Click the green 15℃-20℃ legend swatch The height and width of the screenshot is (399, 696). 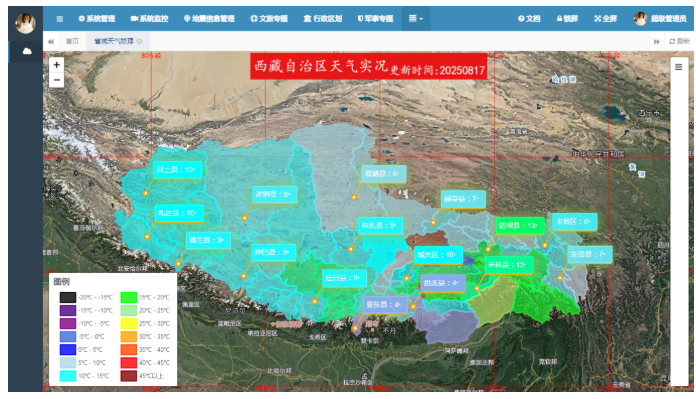coord(129,297)
